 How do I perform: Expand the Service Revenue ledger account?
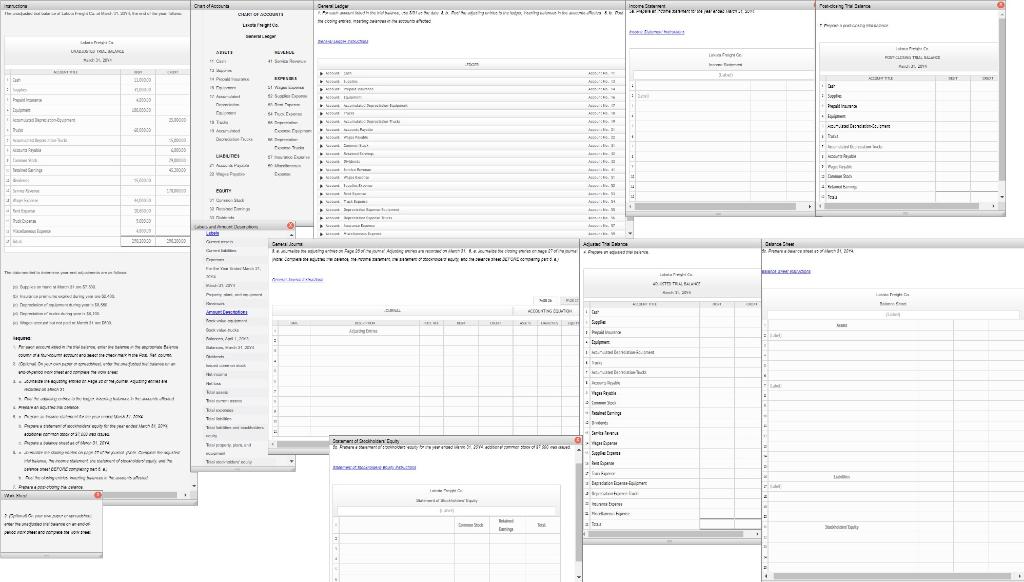coord(321,170)
